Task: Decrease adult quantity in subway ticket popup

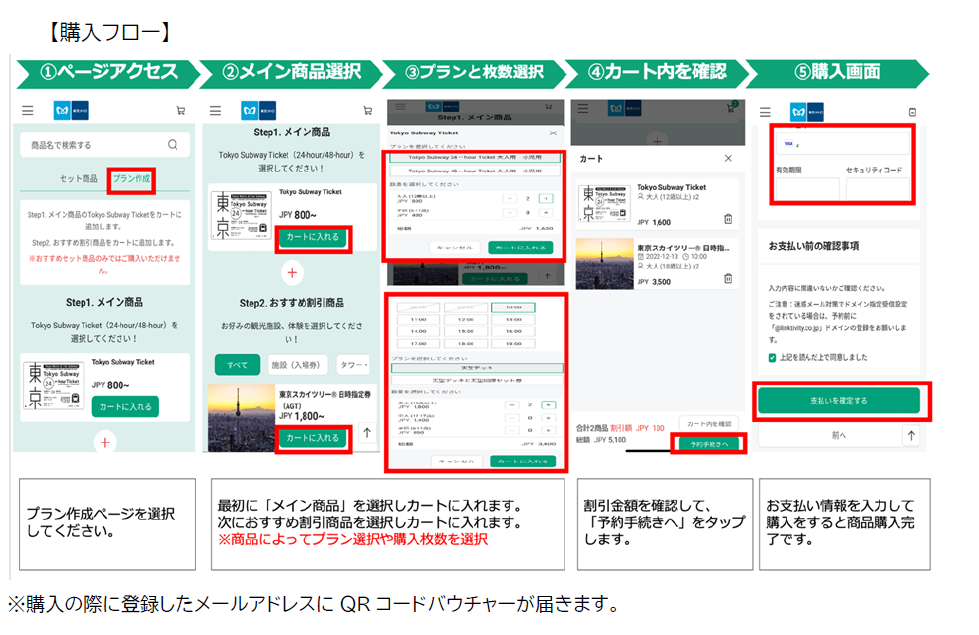Action: (x=510, y=199)
